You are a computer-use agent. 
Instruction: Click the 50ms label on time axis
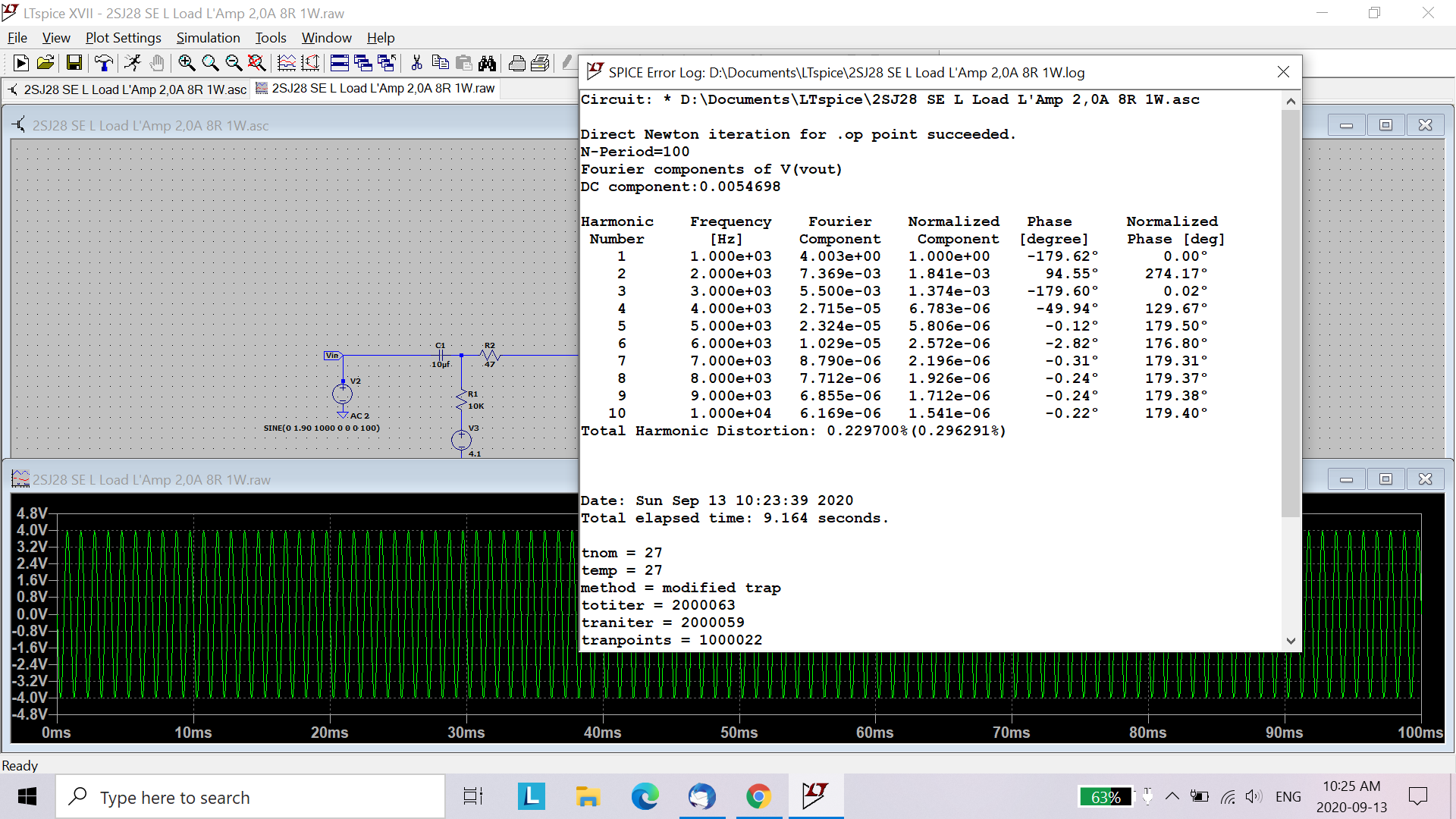click(739, 733)
